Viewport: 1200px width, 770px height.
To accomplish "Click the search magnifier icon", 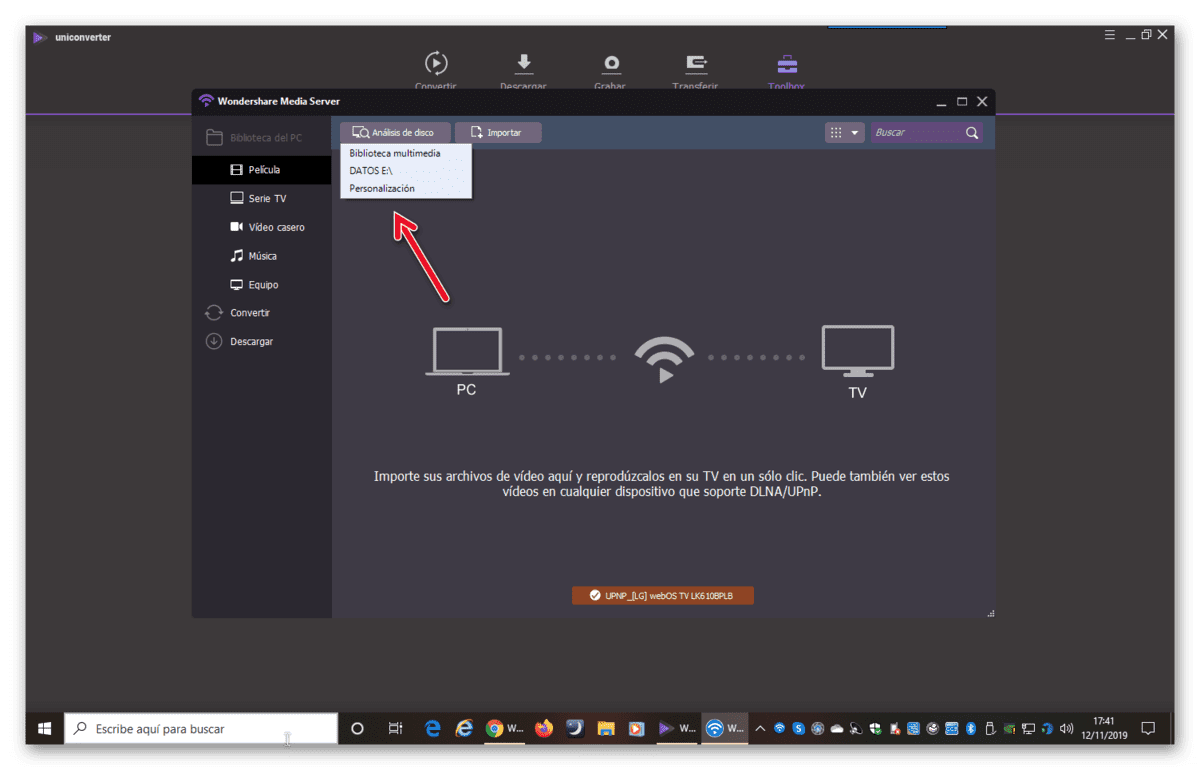I will pyautogui.click(x=972, y=133).
